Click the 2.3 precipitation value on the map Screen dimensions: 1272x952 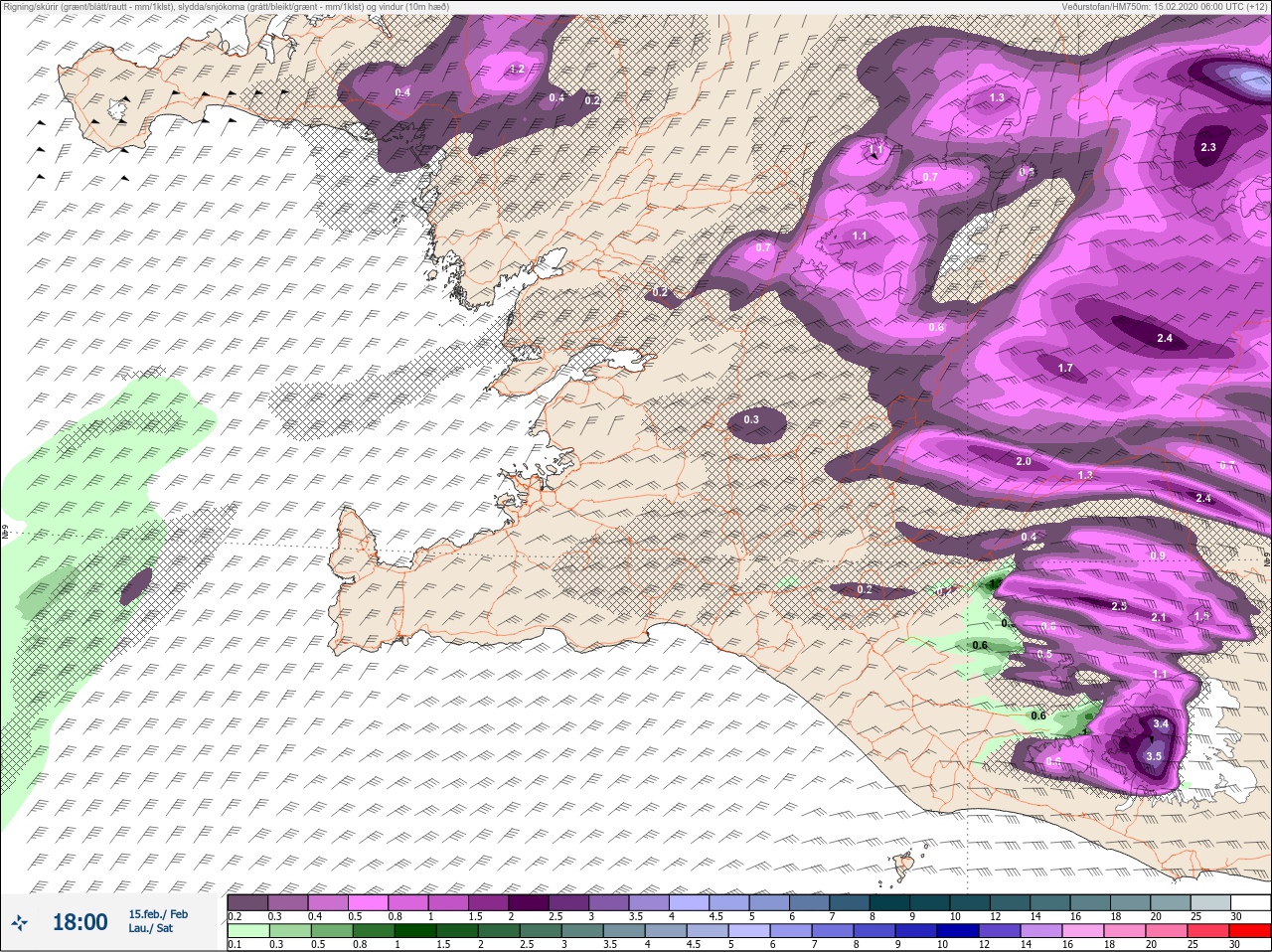click(x=1207, y=147)
